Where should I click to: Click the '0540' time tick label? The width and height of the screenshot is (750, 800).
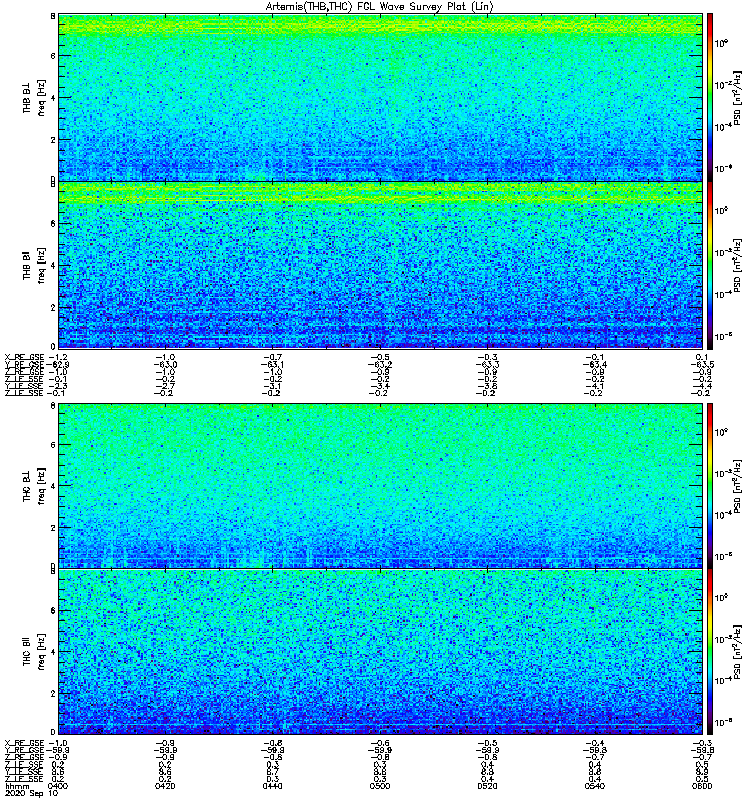tap(594, 786)
